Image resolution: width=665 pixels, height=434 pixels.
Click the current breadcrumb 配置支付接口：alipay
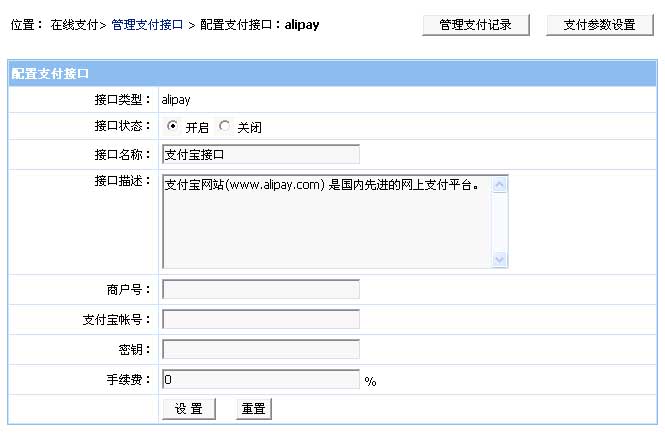coord(260,25)
